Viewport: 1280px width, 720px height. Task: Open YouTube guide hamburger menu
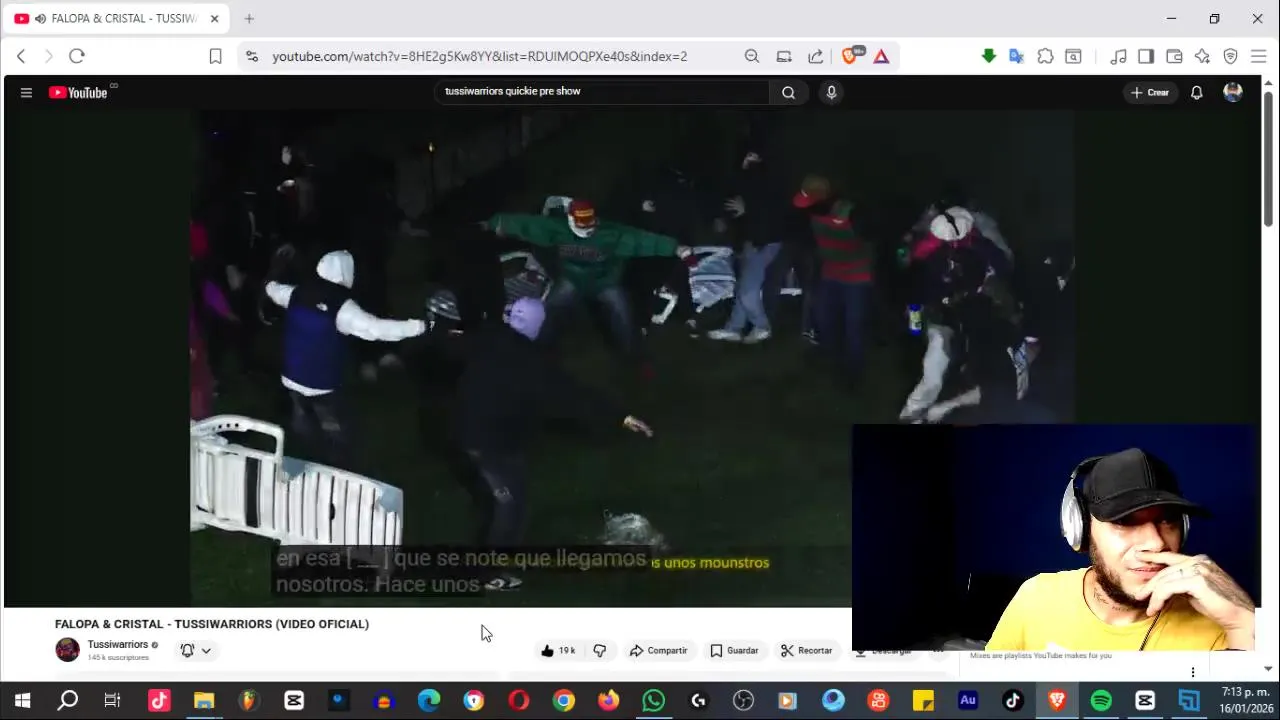coord(27,92)
